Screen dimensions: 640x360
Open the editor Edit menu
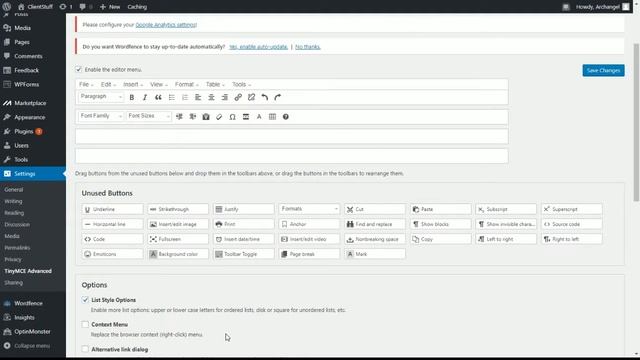pos(108,84)
